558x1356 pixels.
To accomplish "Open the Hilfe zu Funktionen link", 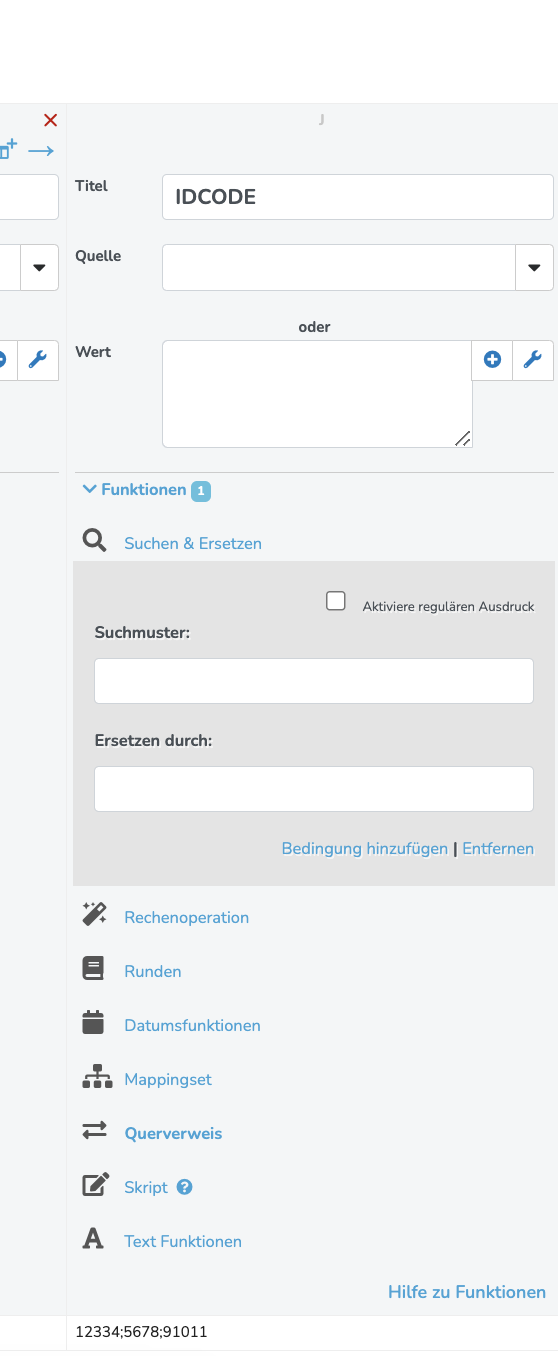I will [x=467, y=1292].
